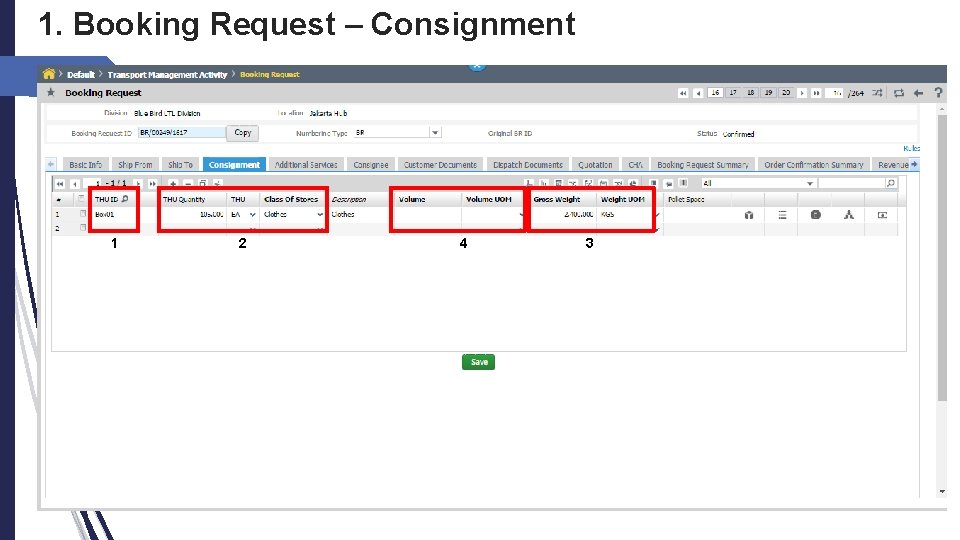Jump to page 20 in top pager

click(x=786, y=93)
